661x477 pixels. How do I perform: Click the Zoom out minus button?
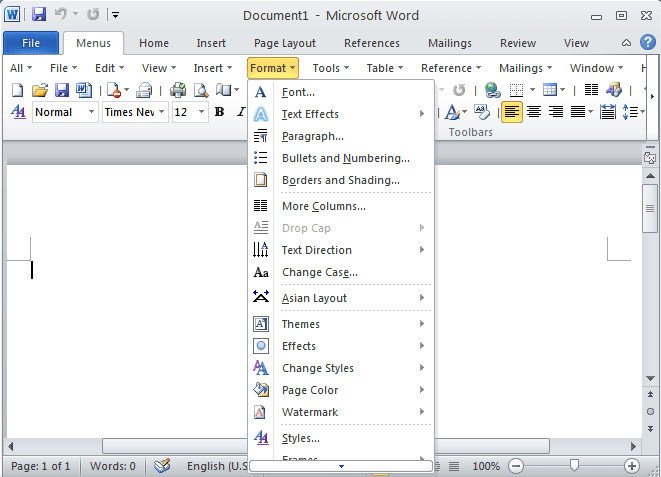click(x=516, y=466)
